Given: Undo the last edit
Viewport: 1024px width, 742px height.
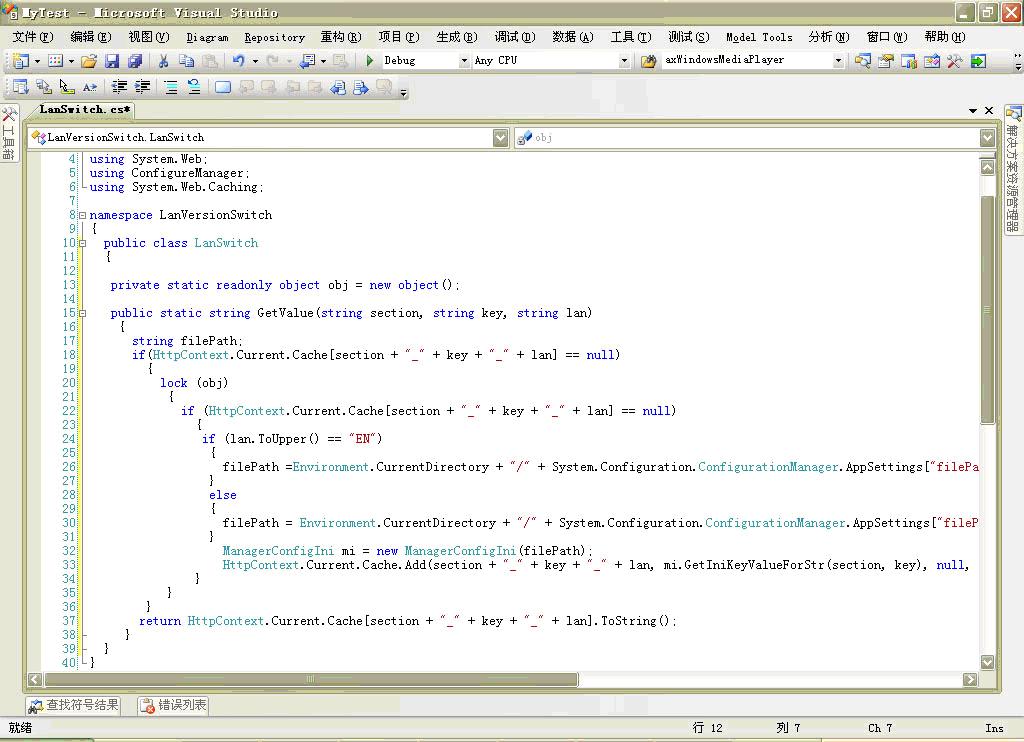Looking at the screenshot, I should coord(239,61).
